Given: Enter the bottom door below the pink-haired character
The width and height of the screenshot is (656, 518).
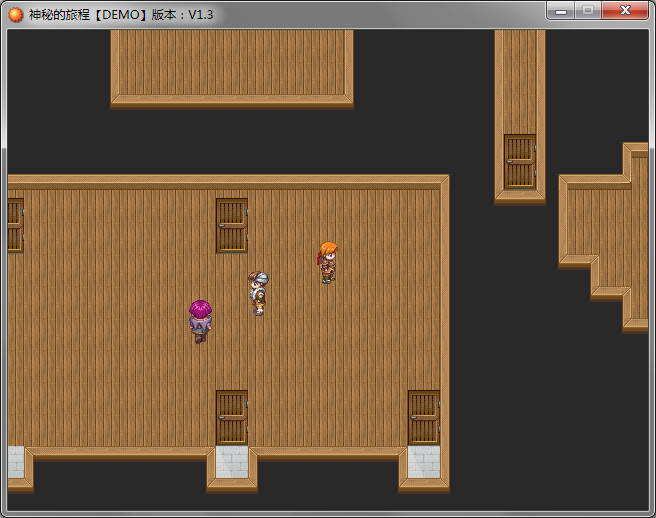Looking at the screenshot, I should tap(231, 417).
